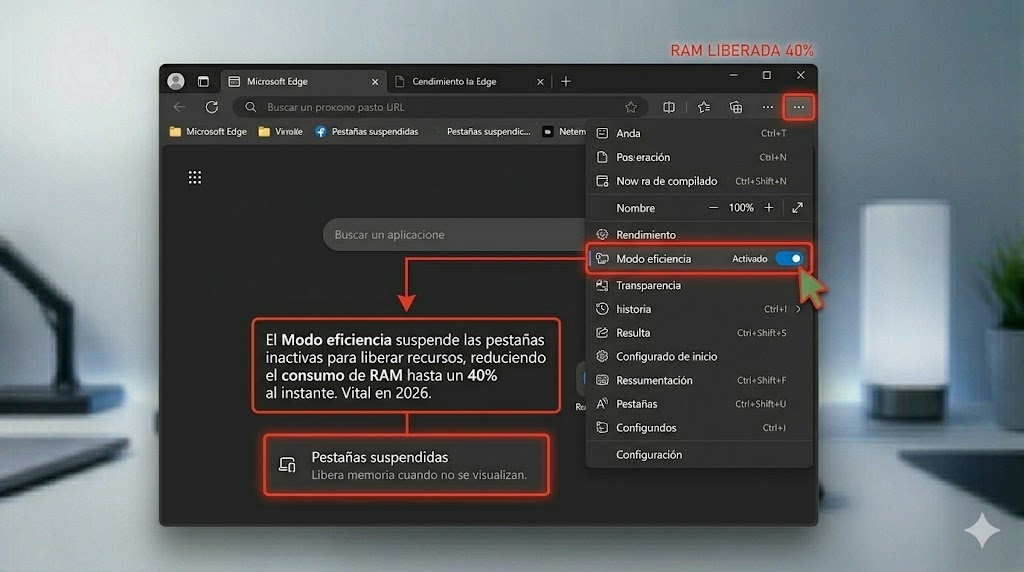Open the Netem bookmark
This screenshot has width=1024, height=572.
564,132
